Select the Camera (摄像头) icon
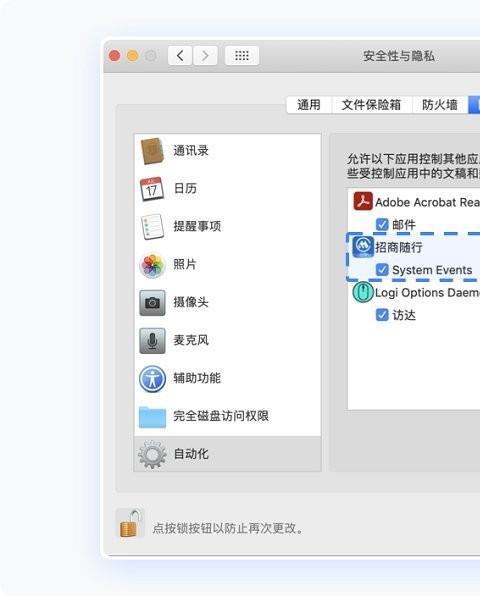This screenshot has width=480, height=596. point(152,303)
